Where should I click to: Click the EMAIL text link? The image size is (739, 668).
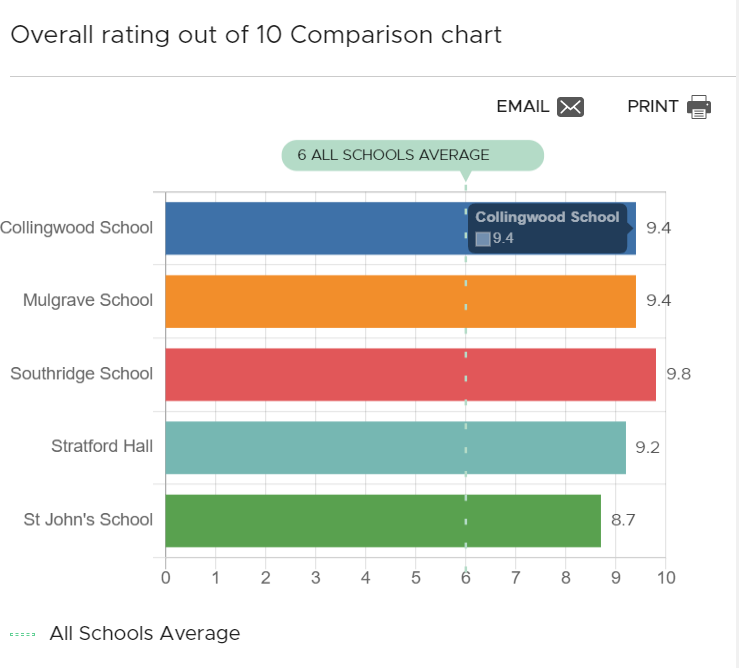(522, 107)
